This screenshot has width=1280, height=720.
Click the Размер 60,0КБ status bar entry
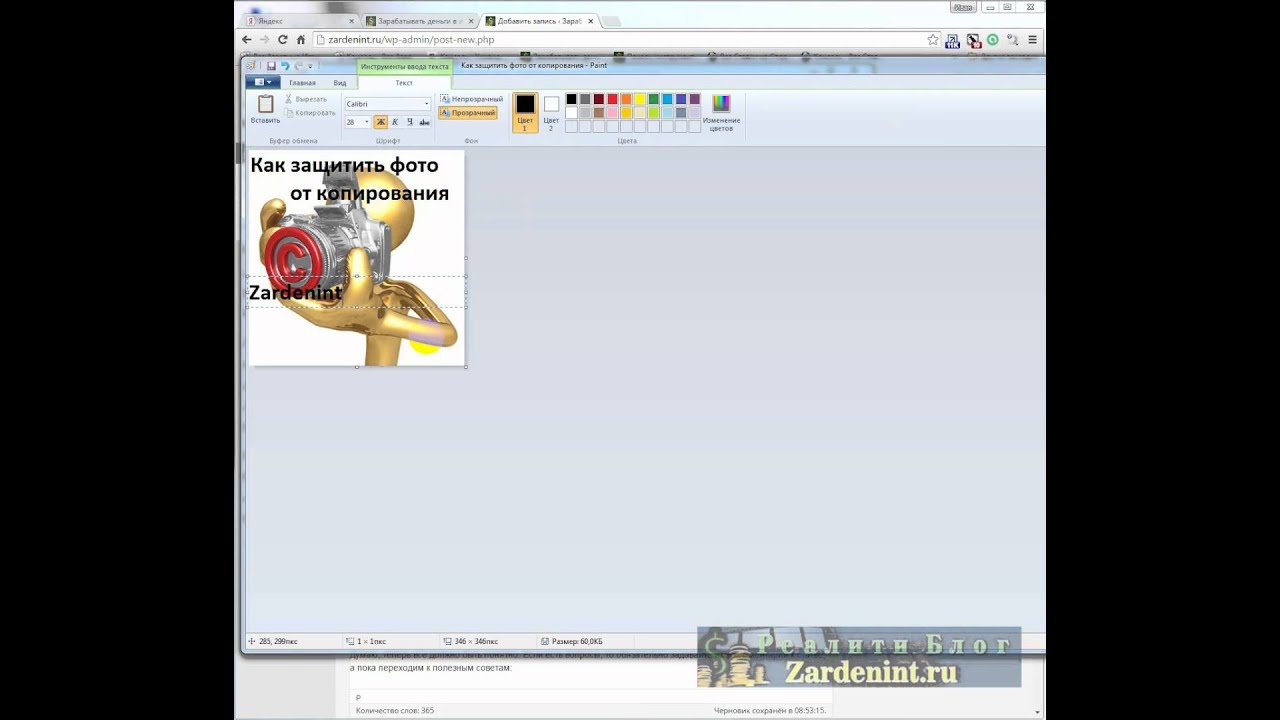[x=572, y=641]
